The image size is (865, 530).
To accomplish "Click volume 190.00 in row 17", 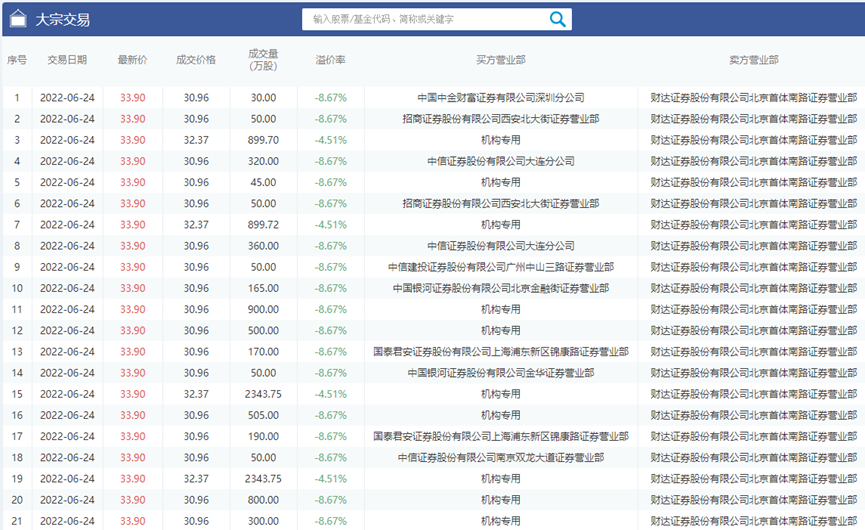I will pos(263,436).
